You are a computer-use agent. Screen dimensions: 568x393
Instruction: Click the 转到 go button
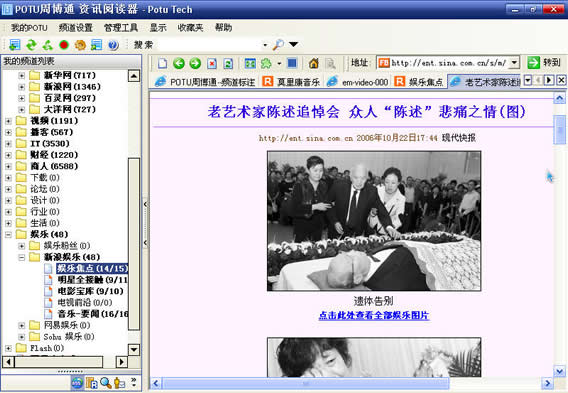(544, 63)
